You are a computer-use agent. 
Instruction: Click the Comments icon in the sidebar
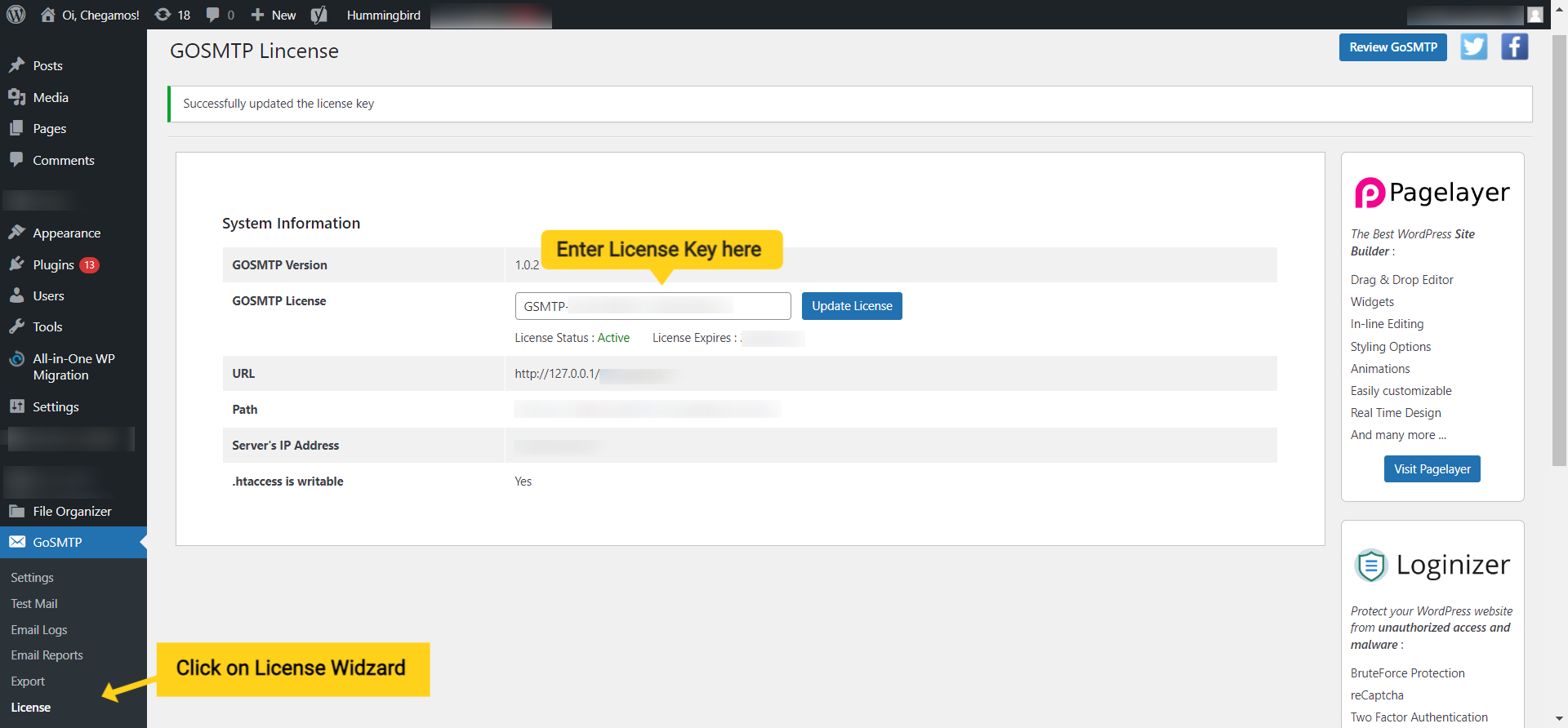tap(16, 160)
